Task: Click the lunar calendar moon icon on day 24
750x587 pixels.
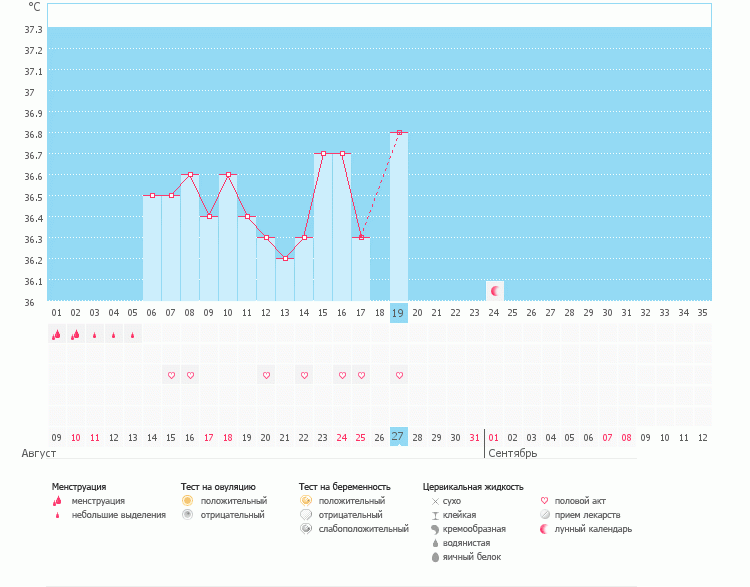Action: (494, 290)
